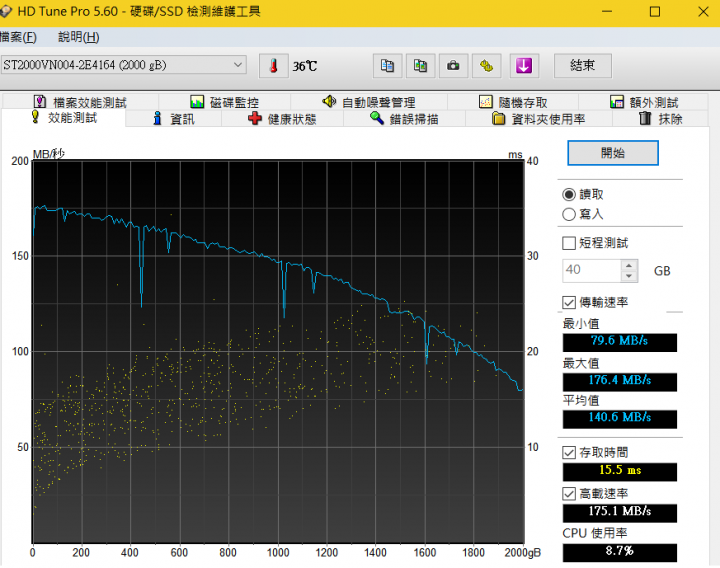Screen dimensions: 720x568
Task: Toggle the 傳輸速率 checkbox
Action: coord(569,302)
